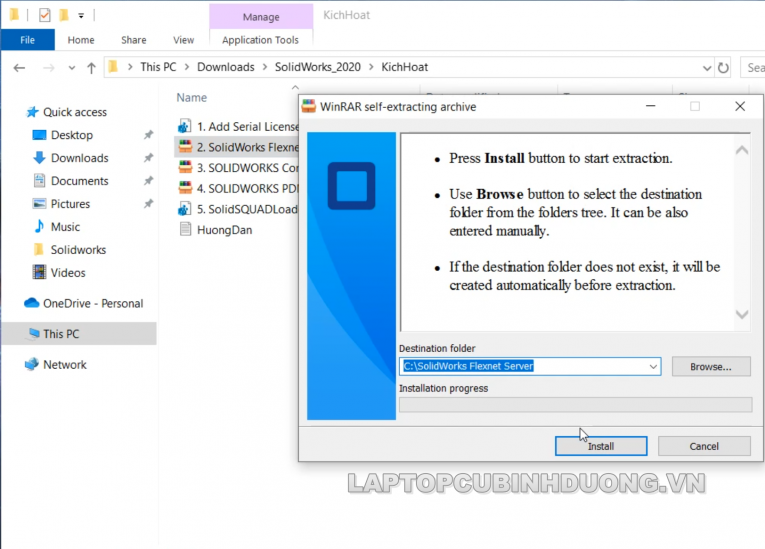Cancel the WinRAR self-extracting dialog
This screenshot has width=765, height=549.
(x=704, y=446)
